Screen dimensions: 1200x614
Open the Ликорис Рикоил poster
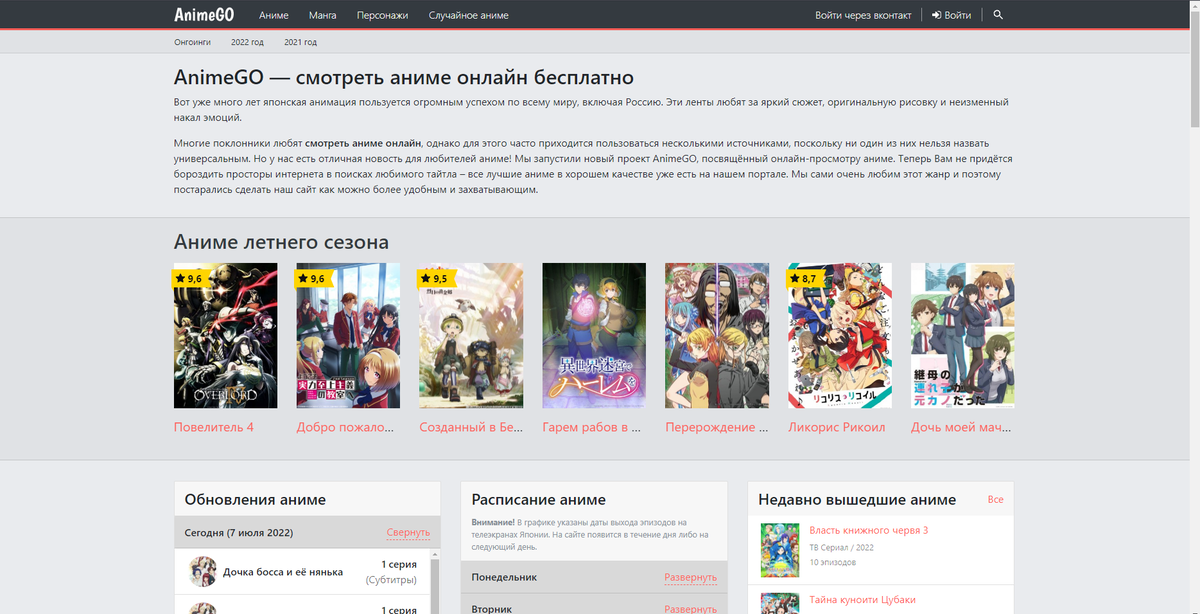[840, 335]
